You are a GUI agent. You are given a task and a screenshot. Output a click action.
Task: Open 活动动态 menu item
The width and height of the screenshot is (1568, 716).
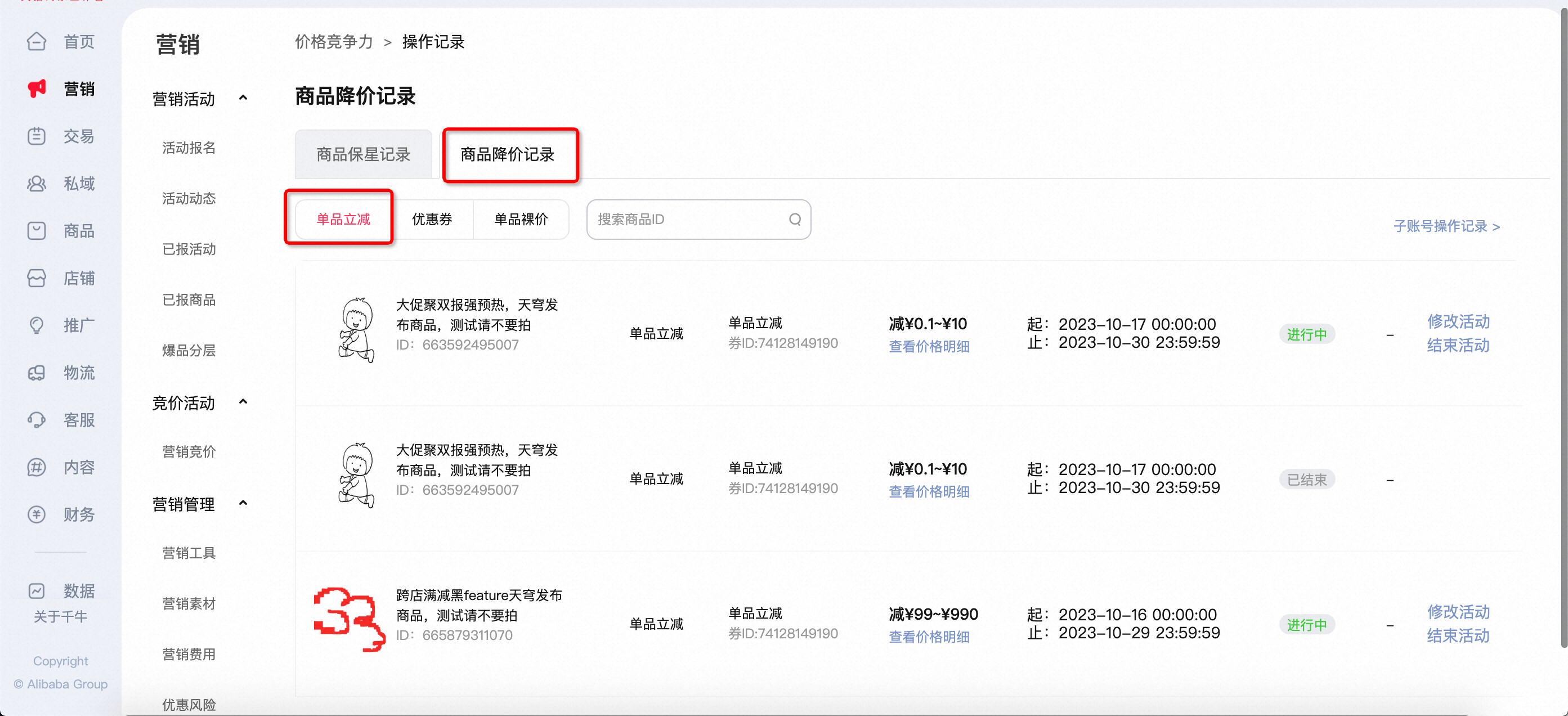coord(189,199)
